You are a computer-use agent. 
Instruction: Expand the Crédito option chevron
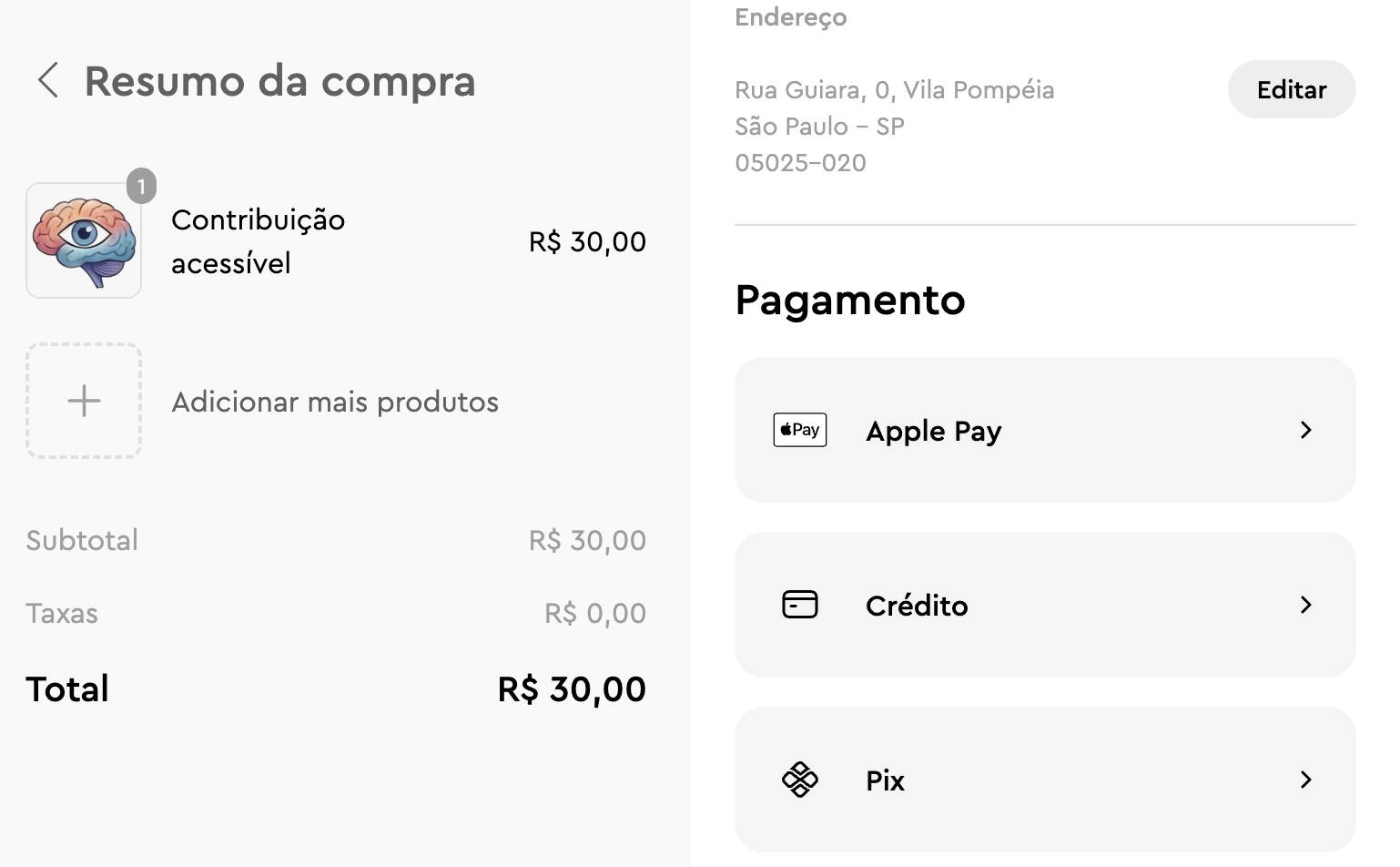tap(1306, 605)
